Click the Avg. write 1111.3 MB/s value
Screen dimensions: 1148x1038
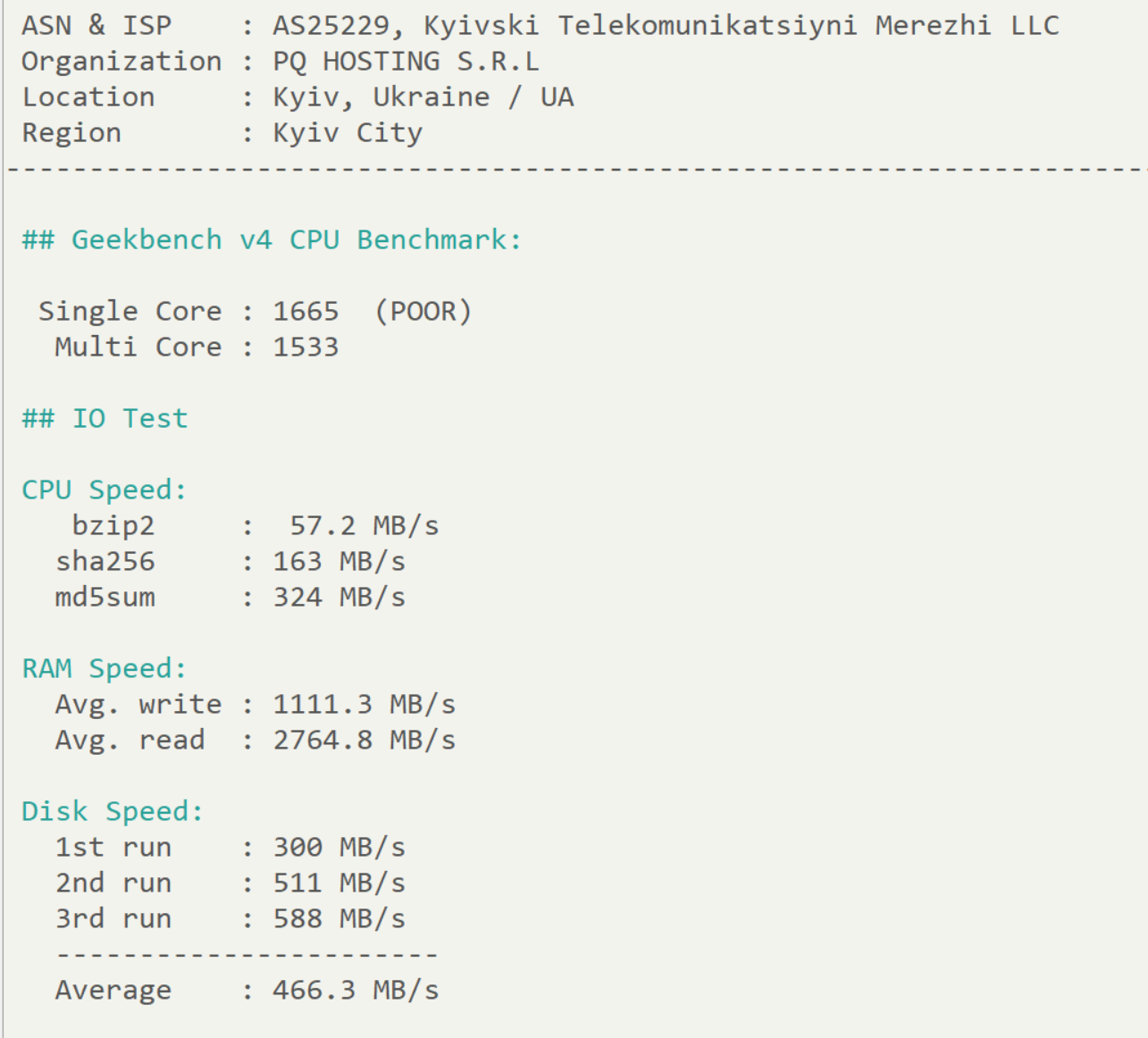coord(365,704)
